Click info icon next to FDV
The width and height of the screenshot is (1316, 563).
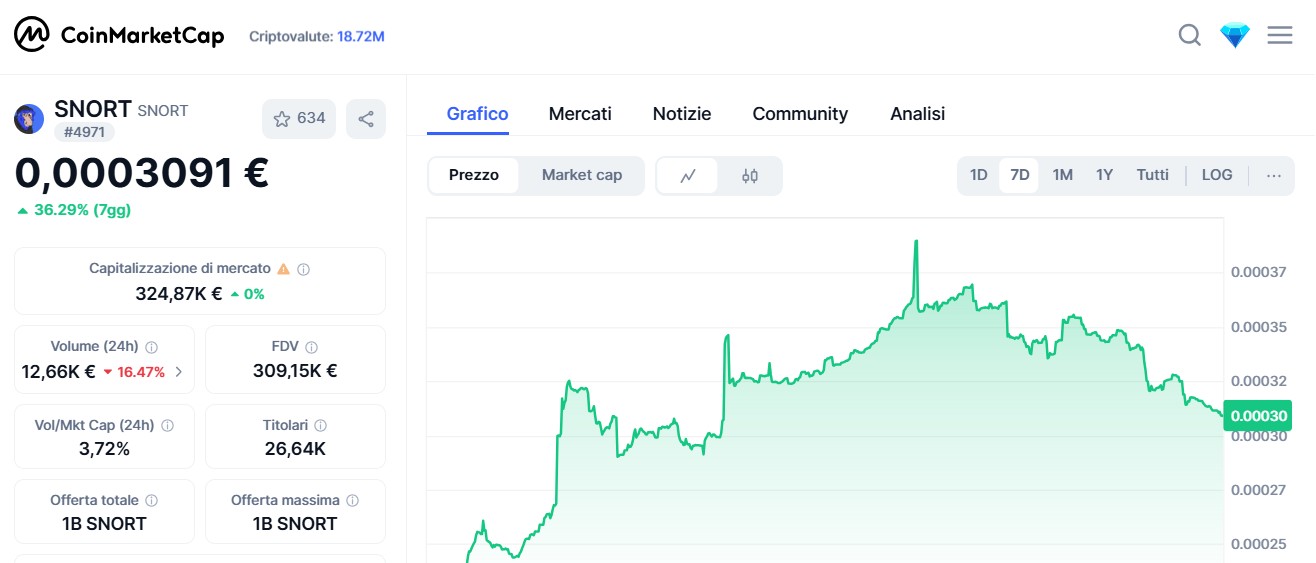coord(311,347)
